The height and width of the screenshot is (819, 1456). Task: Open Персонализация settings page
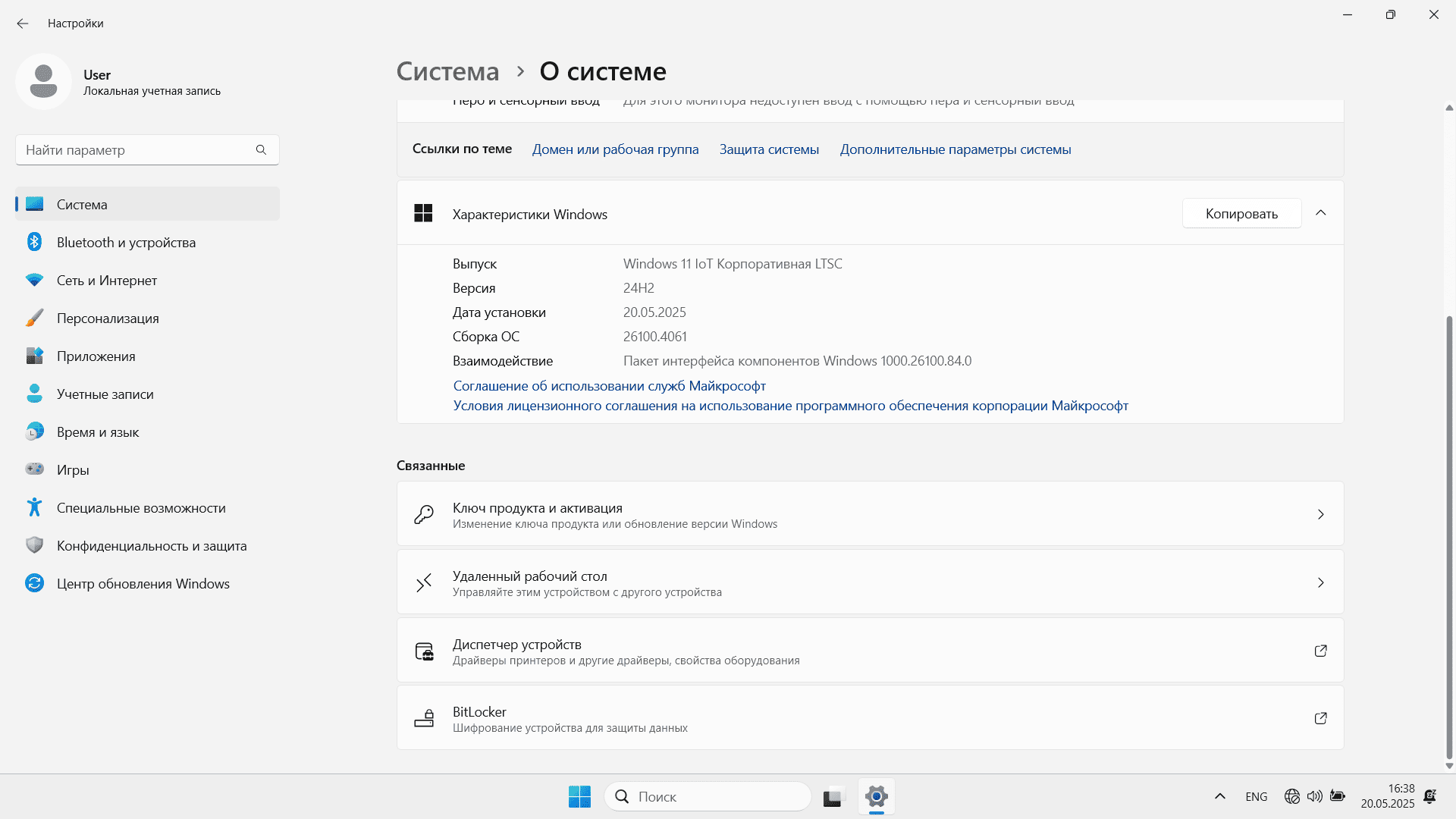(147, 318)
